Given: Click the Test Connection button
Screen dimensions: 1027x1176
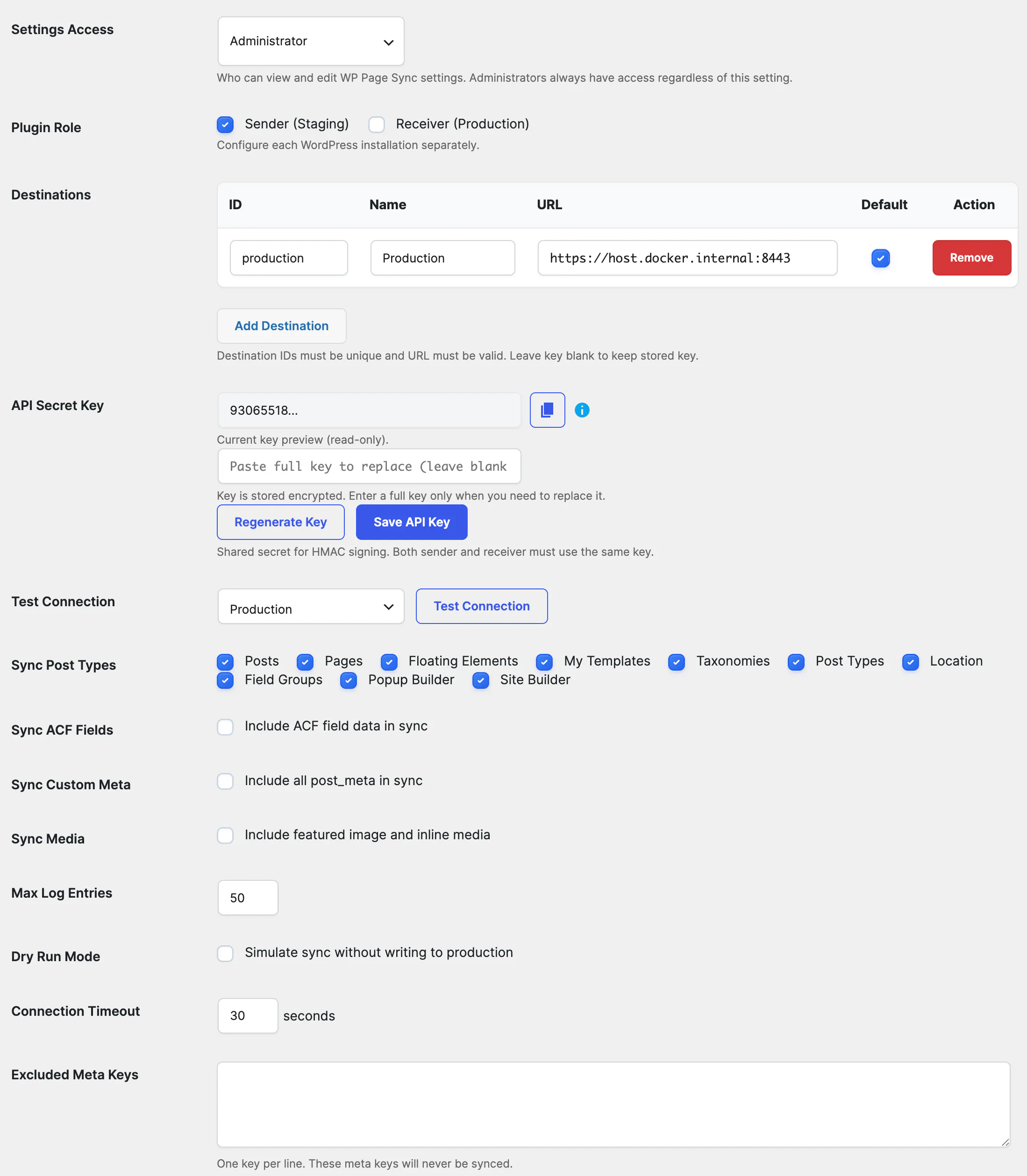Looking at the screenshot, I should (x=481, y=606).
